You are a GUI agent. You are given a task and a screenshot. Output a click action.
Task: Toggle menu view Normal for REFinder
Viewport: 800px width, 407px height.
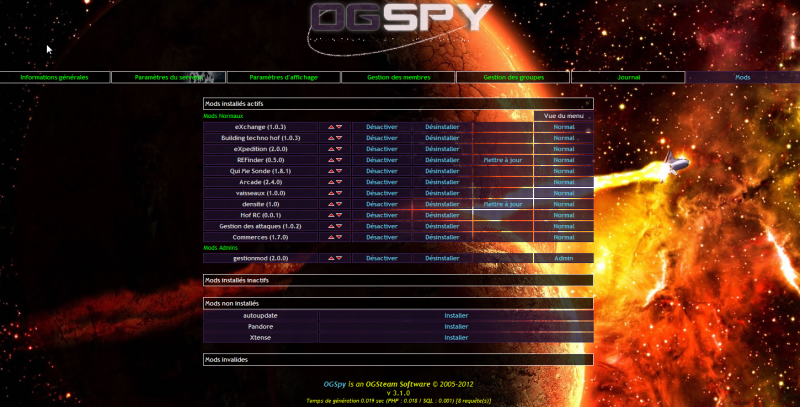coord(564,160)
